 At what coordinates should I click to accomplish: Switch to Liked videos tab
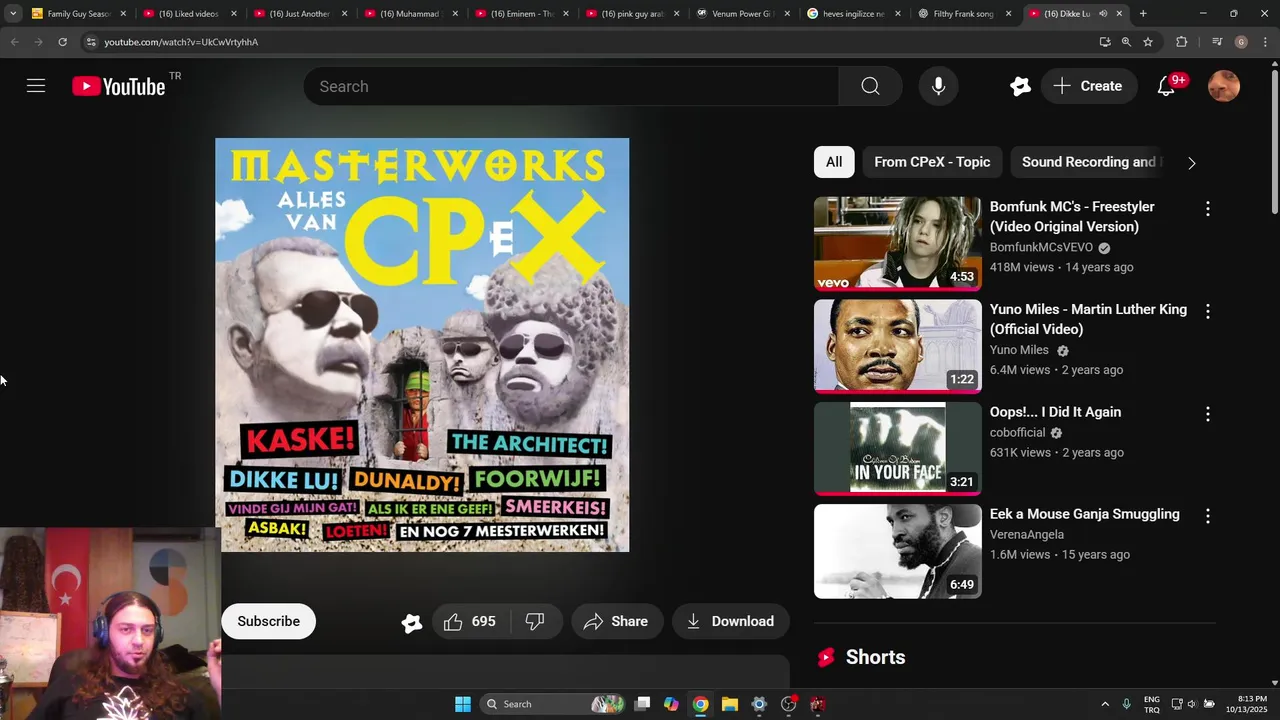pyautogui.click(x=189, y=14)
